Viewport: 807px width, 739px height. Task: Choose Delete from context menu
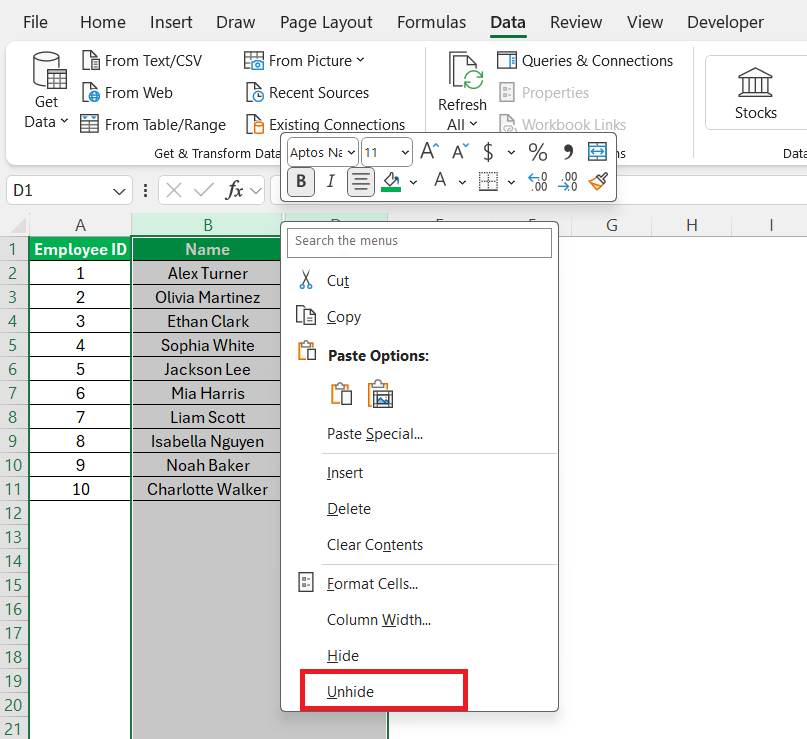pyautogui.click(x=419, y=509)
